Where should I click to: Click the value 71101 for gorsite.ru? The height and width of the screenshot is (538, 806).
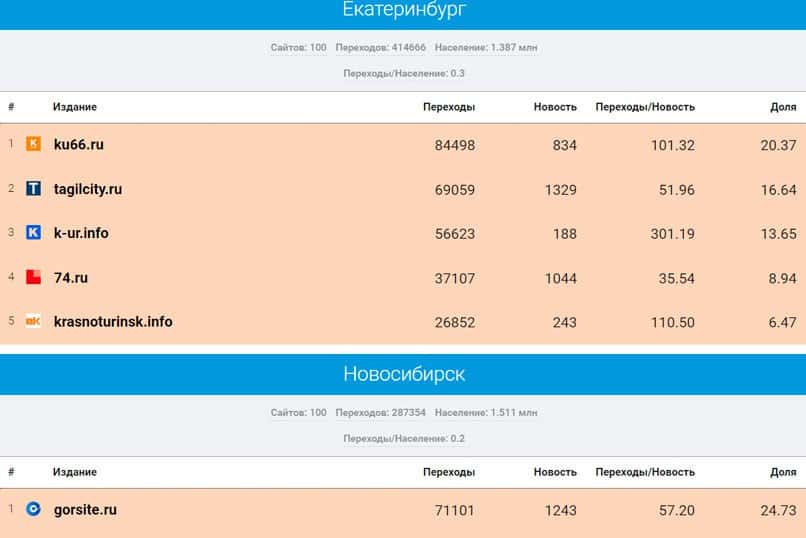point(455,511)
